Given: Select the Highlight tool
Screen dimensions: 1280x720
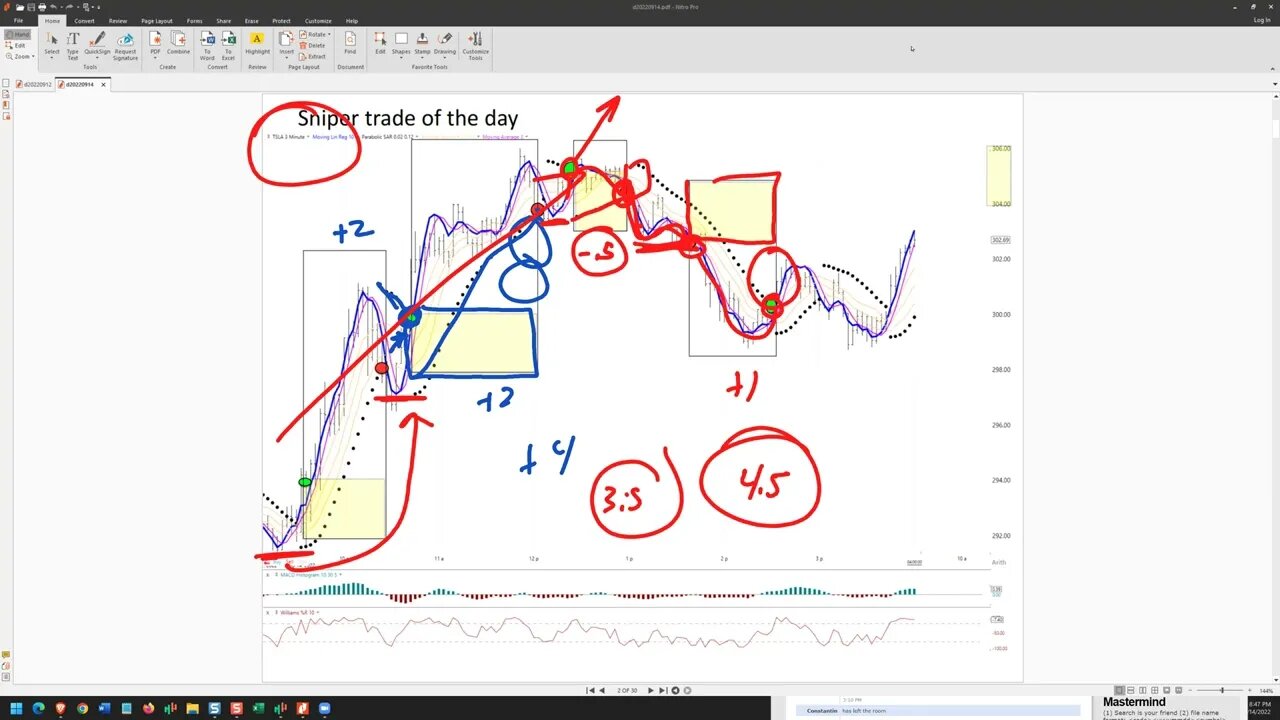Looking at the screenshot, I should (257, 44).
